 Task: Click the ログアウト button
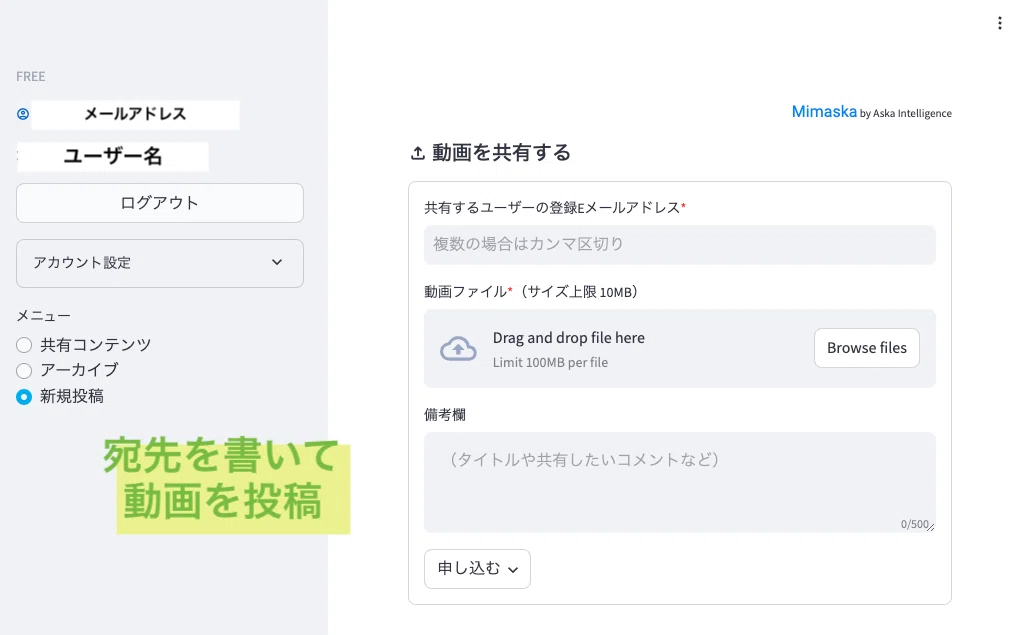pyautogui.click(x=160, y=203)
